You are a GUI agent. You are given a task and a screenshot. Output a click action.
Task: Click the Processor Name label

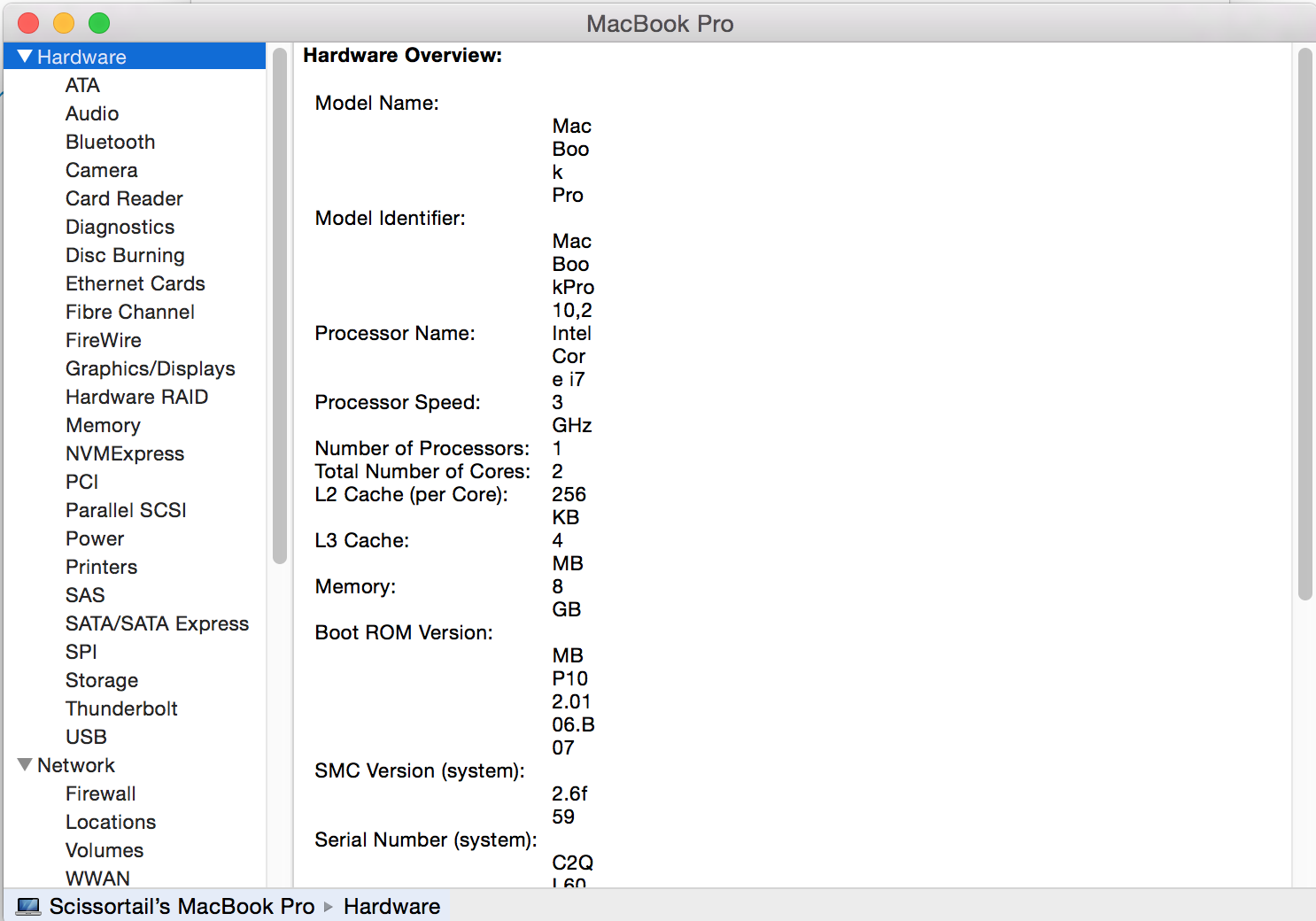click(395, 333)
